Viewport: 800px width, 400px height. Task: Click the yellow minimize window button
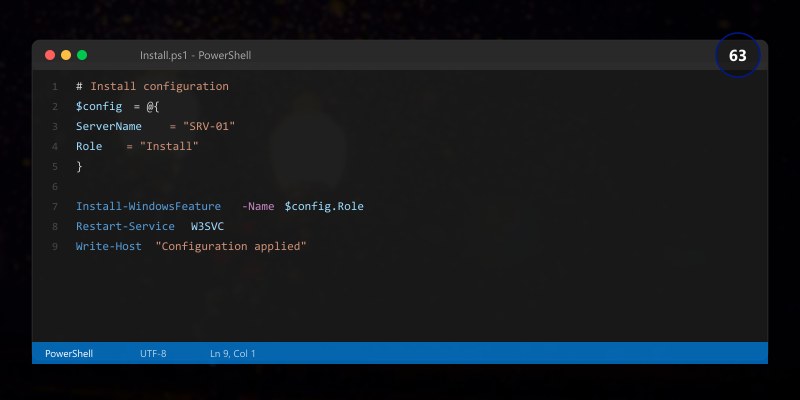tap(66, 55)
